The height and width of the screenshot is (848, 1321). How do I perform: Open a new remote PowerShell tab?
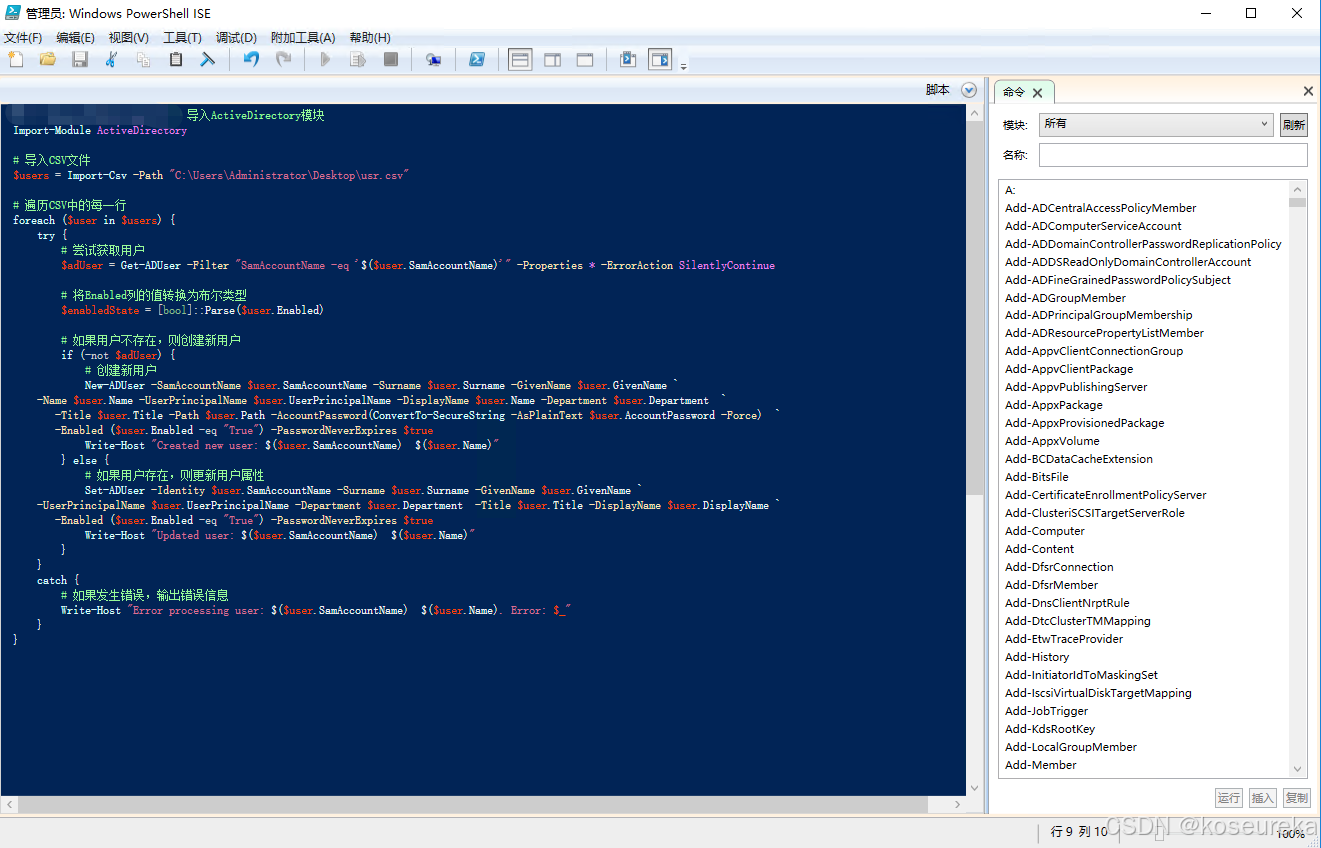coord(434,60)
